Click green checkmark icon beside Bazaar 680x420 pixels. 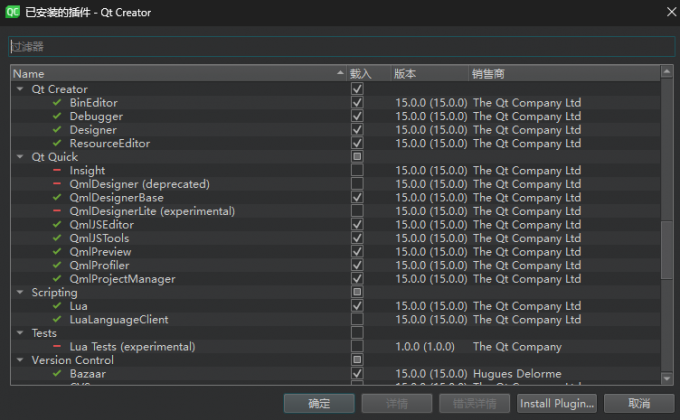coord(57,374)
